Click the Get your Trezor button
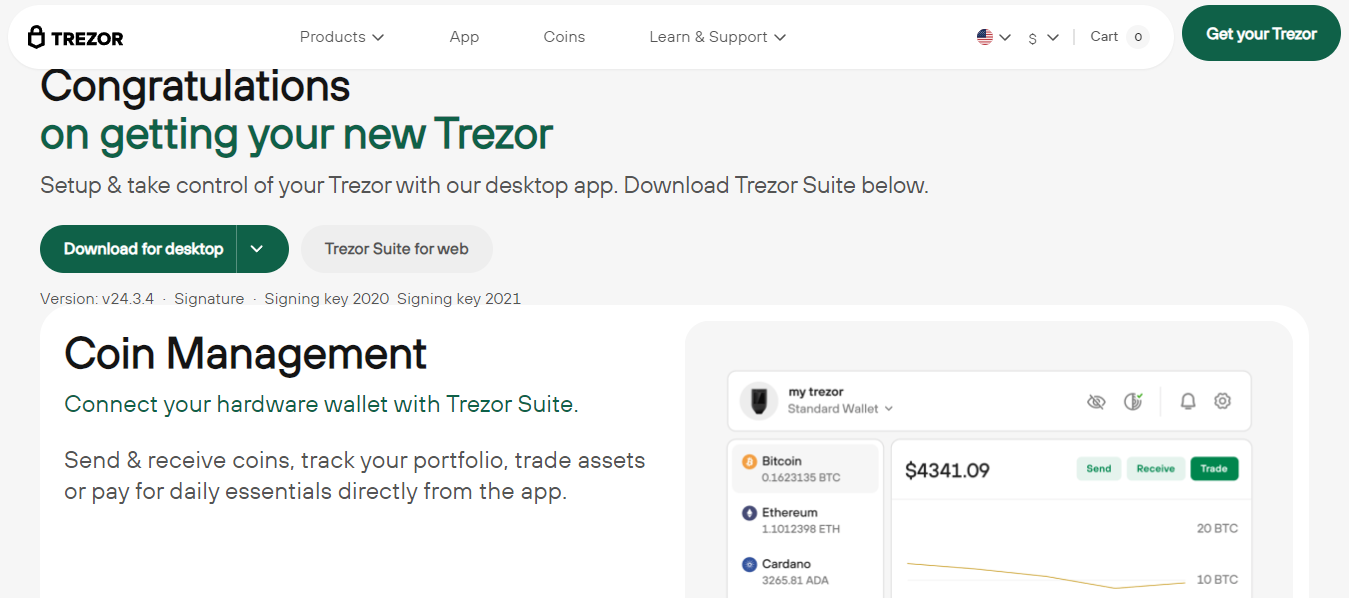Image resolution: width=1349 pixels, height=598 pixels. (1261, 32)
